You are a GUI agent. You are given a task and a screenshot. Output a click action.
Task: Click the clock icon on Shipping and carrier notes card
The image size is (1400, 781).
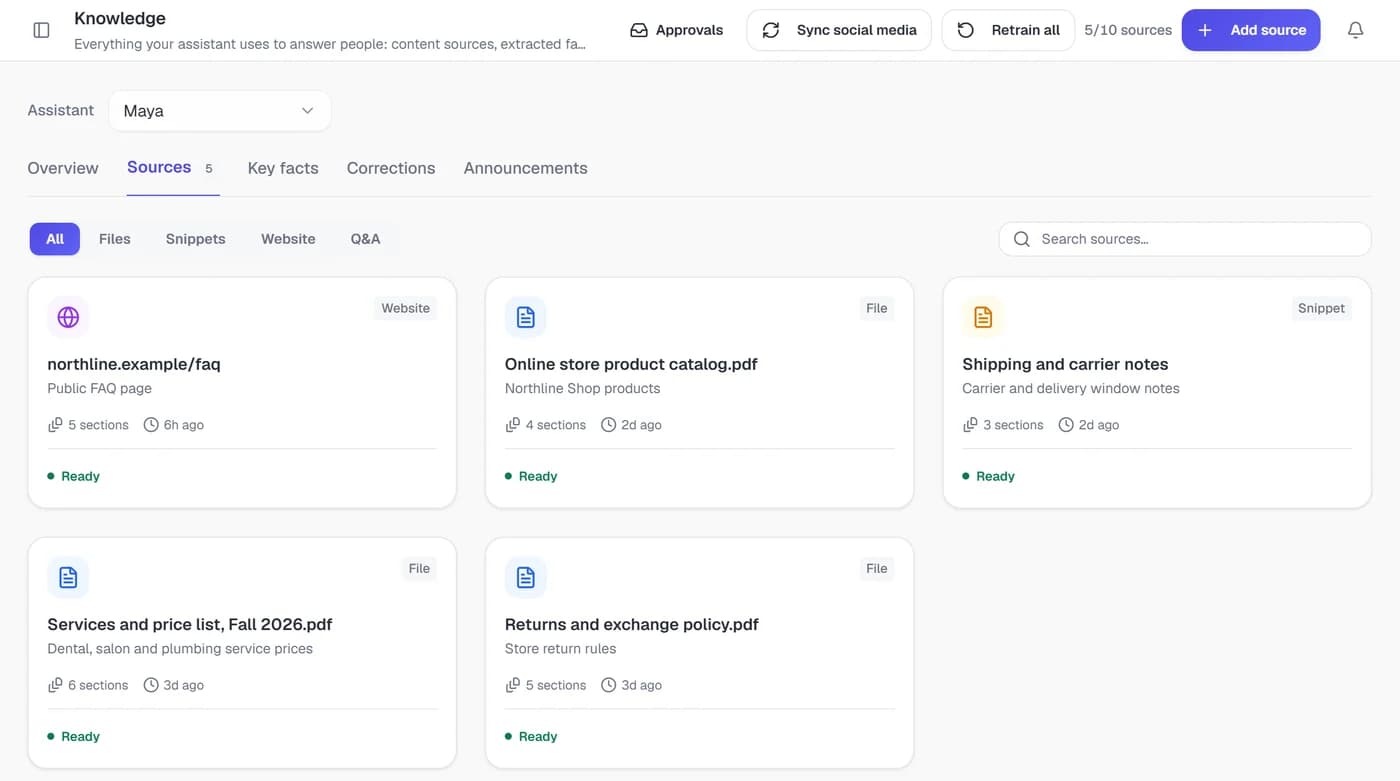(x=1066, y=425)
